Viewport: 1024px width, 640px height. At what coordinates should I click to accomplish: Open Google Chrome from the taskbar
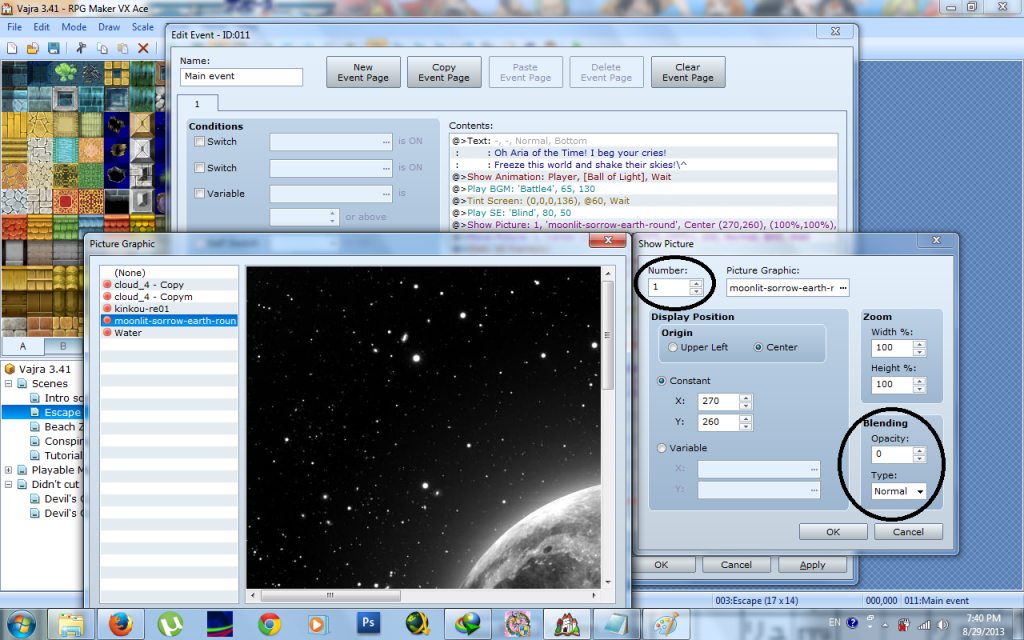pos(269,625)
